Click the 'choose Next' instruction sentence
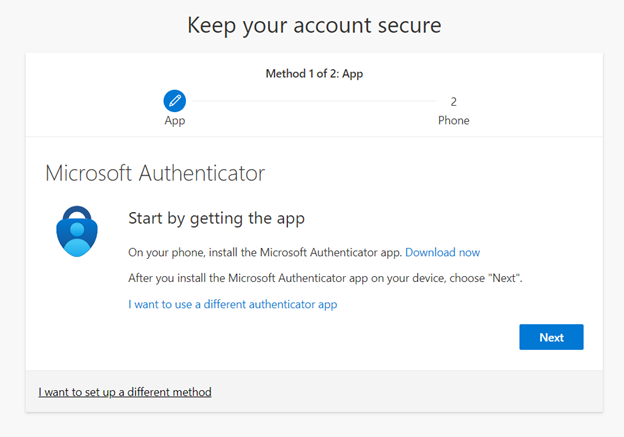This screenshot has height=437, width=624. pos(325,278)
